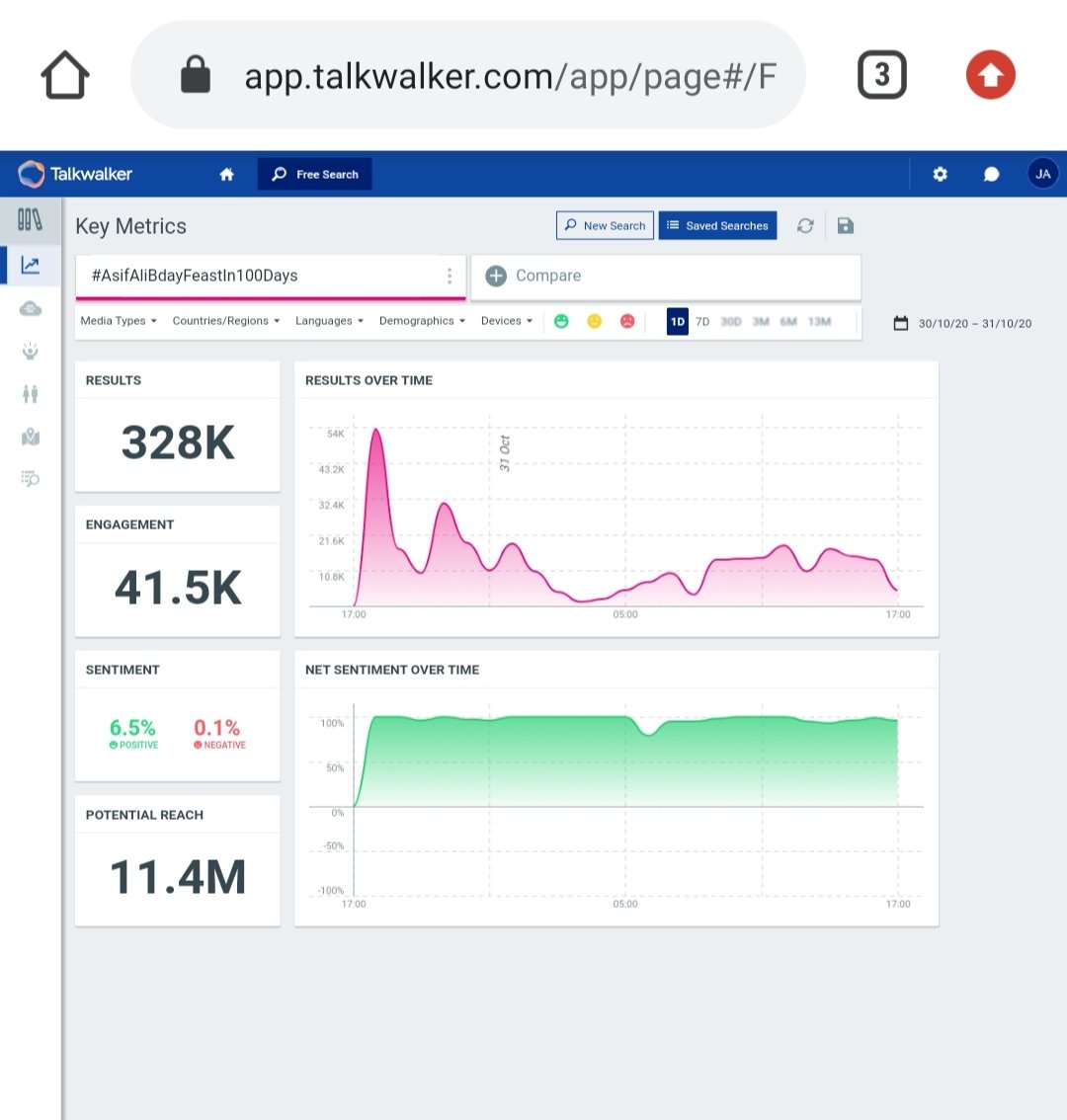Click the browser address bar URL

coord(510,76)
